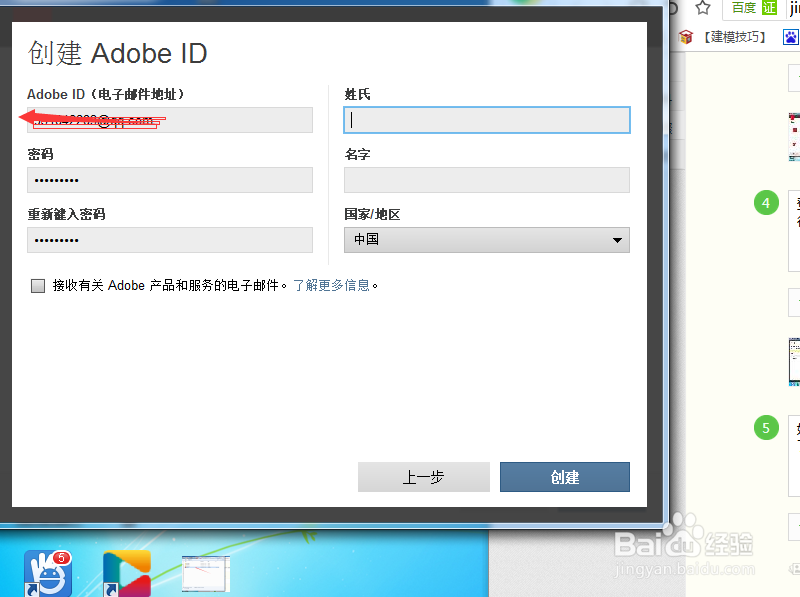The image size is (800, 597).
Task: Click the 建模技巧 bookmark cube icon
Action: tap(686, 37)
